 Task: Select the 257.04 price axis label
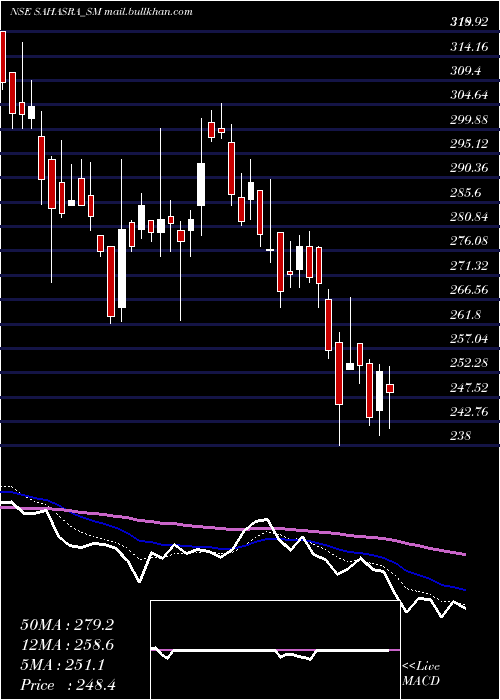(x=469, y=338)
